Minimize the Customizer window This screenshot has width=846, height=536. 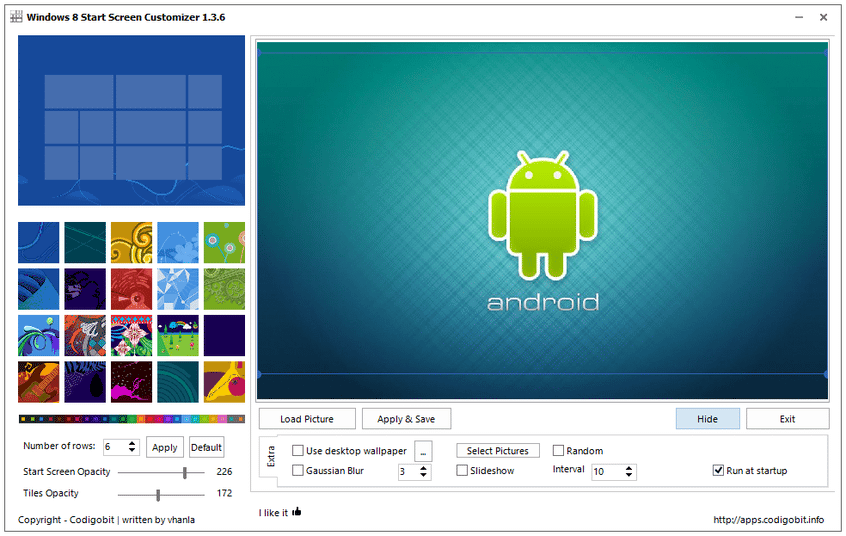799,17
